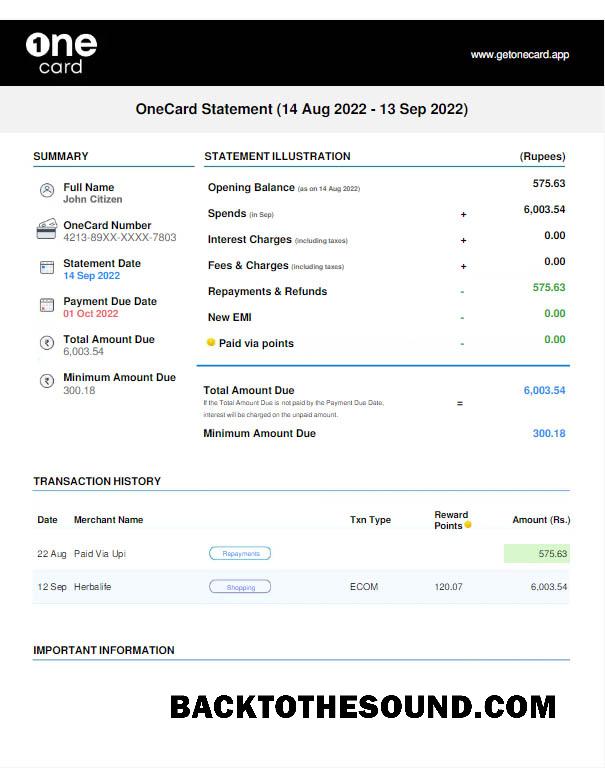This screenshot has width=605, height=768.
Task: Click the Txn Type column header
Action: [370, 520]
